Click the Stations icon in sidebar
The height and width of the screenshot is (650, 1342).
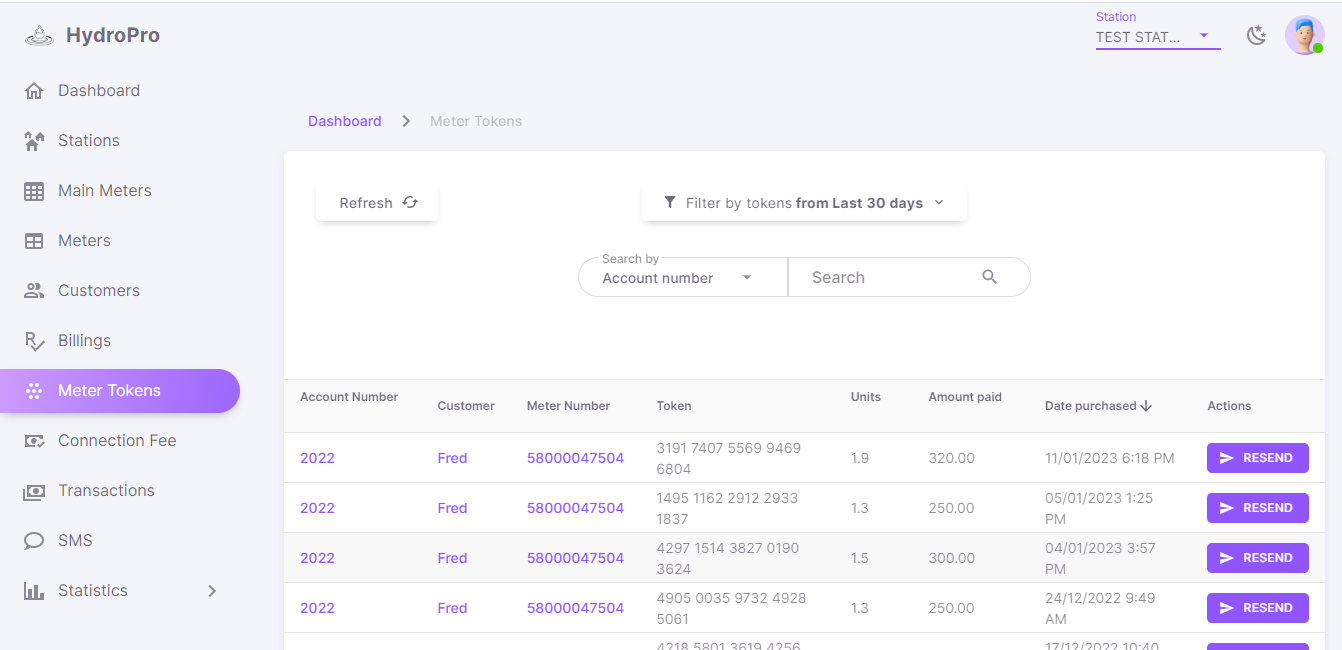(34, 141)
